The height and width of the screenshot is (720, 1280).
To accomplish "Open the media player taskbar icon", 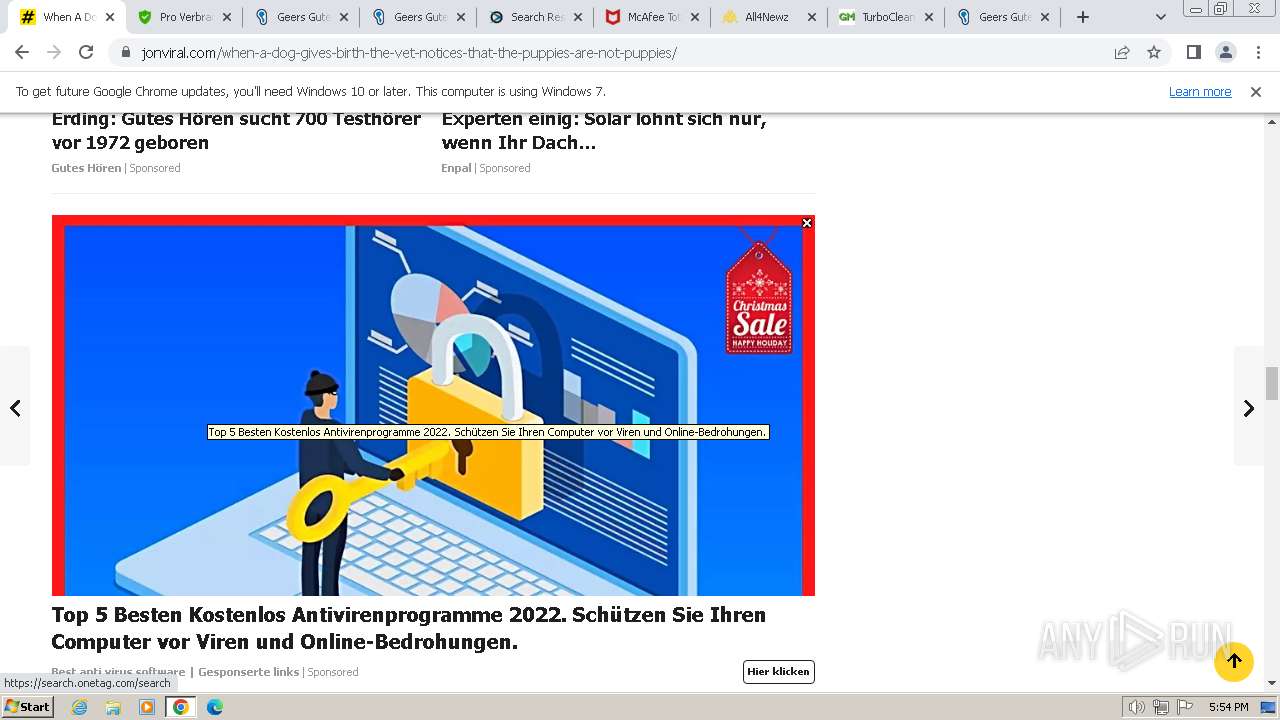I will 147,707.
